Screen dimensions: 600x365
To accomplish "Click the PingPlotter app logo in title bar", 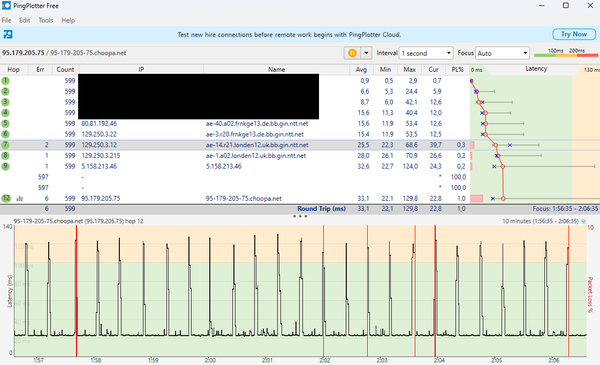I will coord(6,5).
